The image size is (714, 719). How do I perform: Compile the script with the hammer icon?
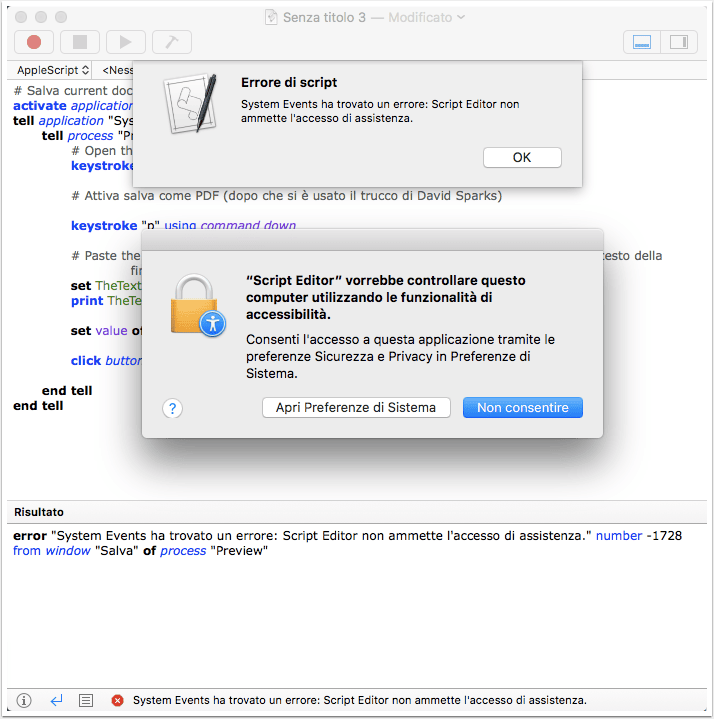tap(172, 42)
